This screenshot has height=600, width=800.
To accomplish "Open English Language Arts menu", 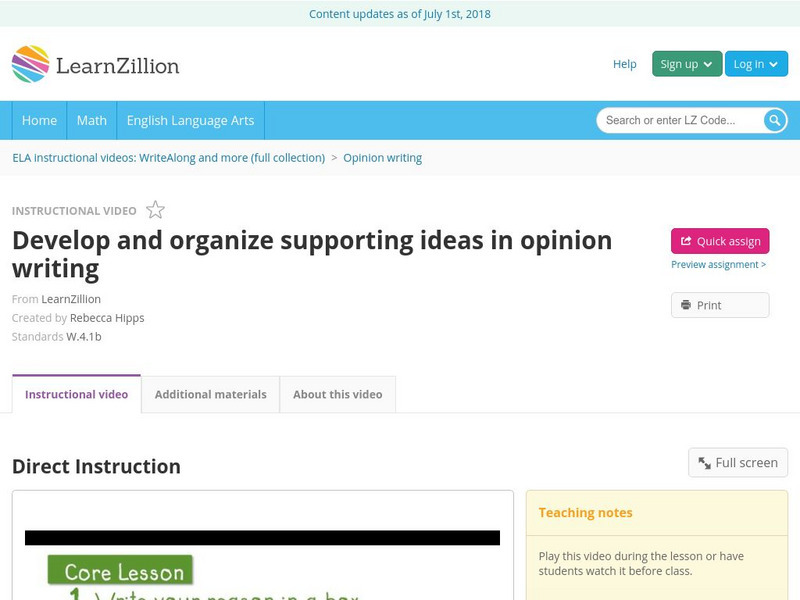I will tap(190, 120).
